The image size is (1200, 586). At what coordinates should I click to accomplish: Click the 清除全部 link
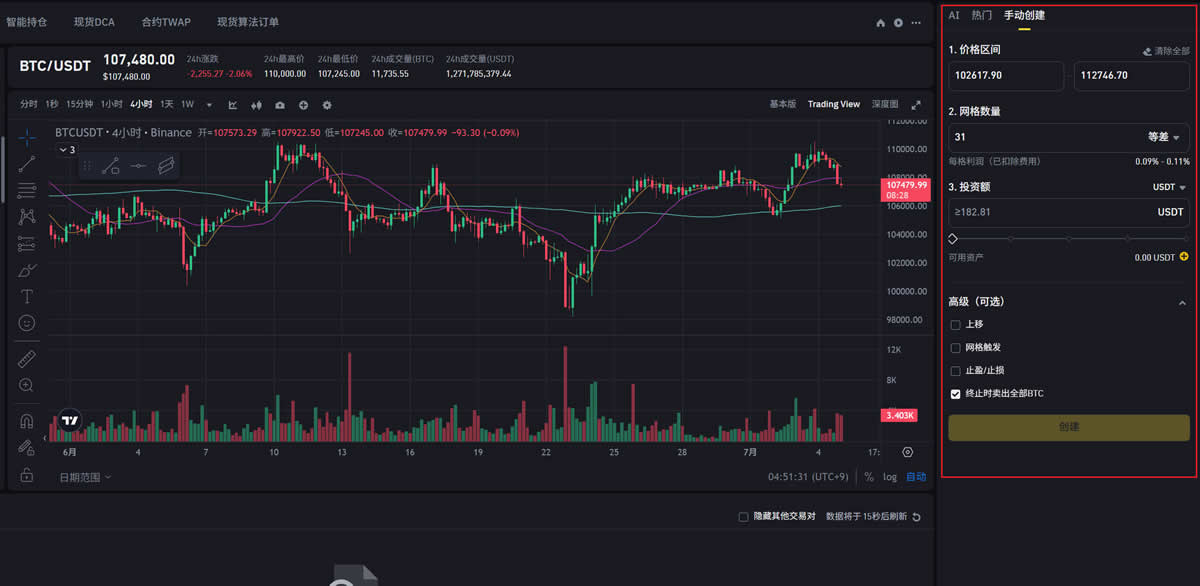[x=1166, y=50]
